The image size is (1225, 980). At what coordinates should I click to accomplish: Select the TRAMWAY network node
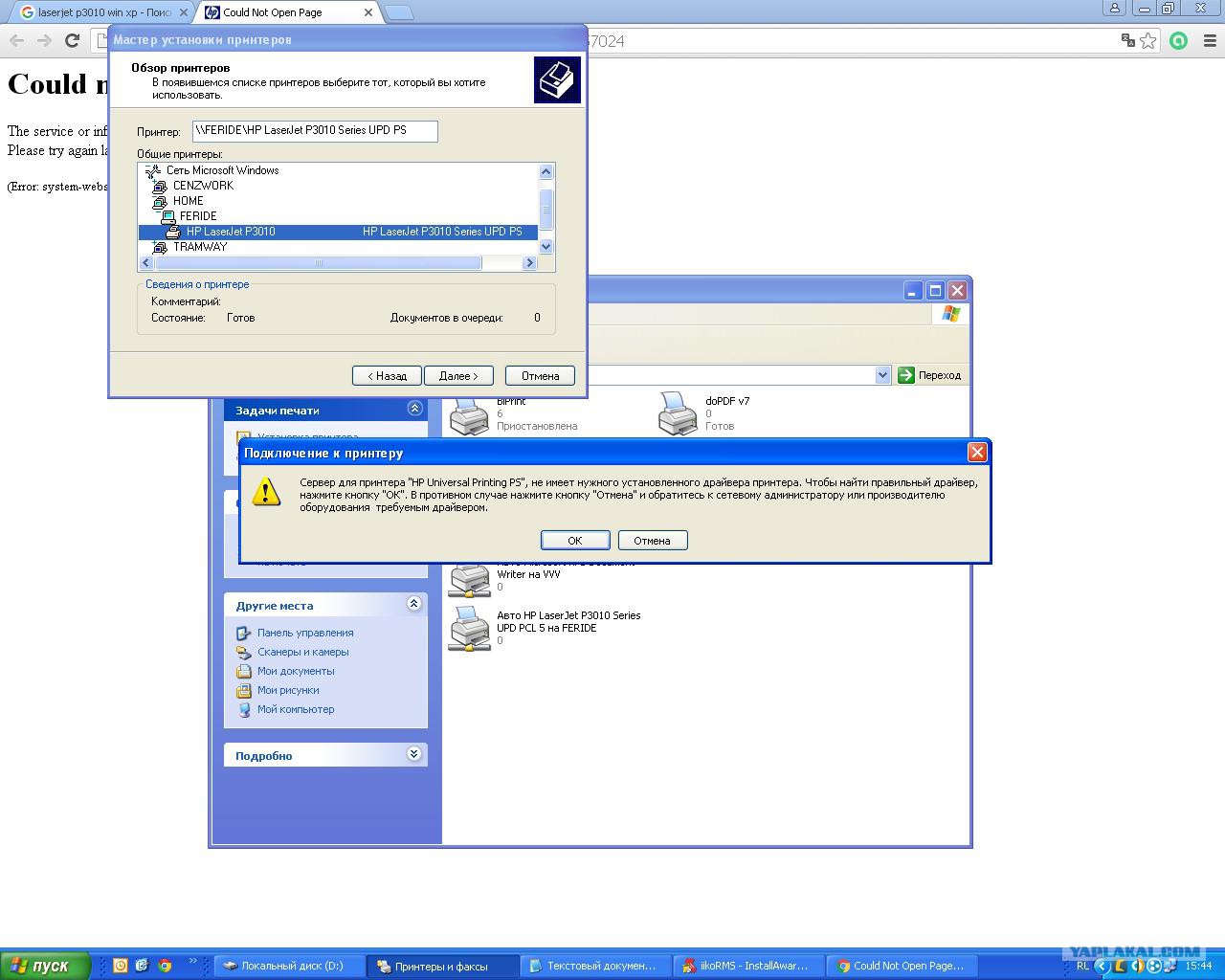tap(199, 247)
